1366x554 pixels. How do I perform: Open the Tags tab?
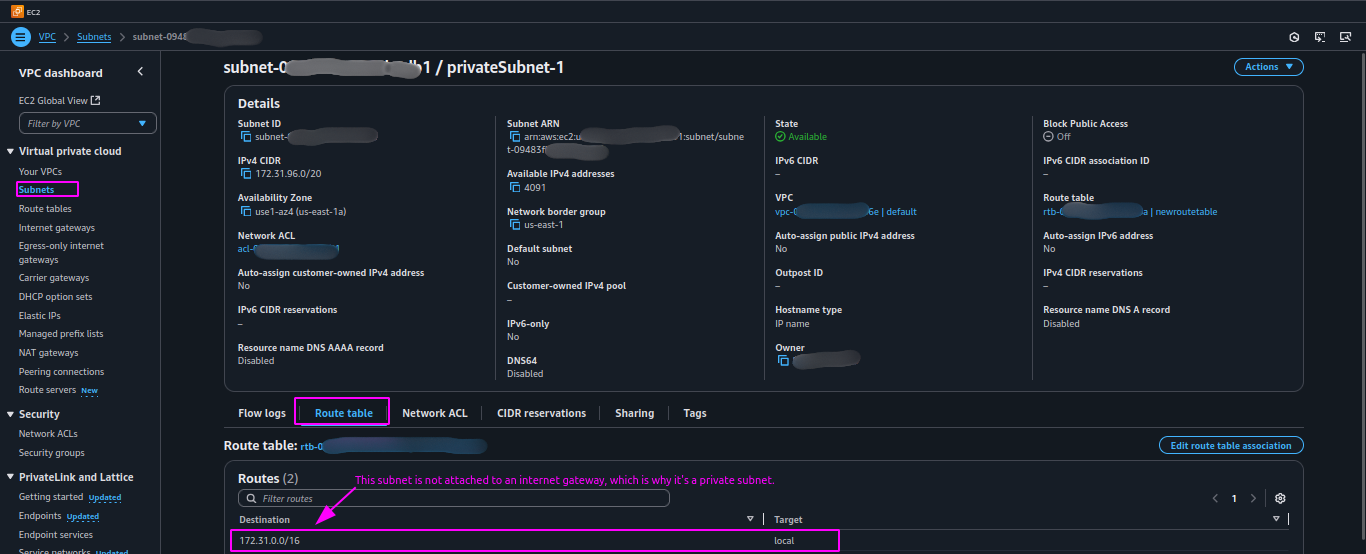[x=695, y=413]
